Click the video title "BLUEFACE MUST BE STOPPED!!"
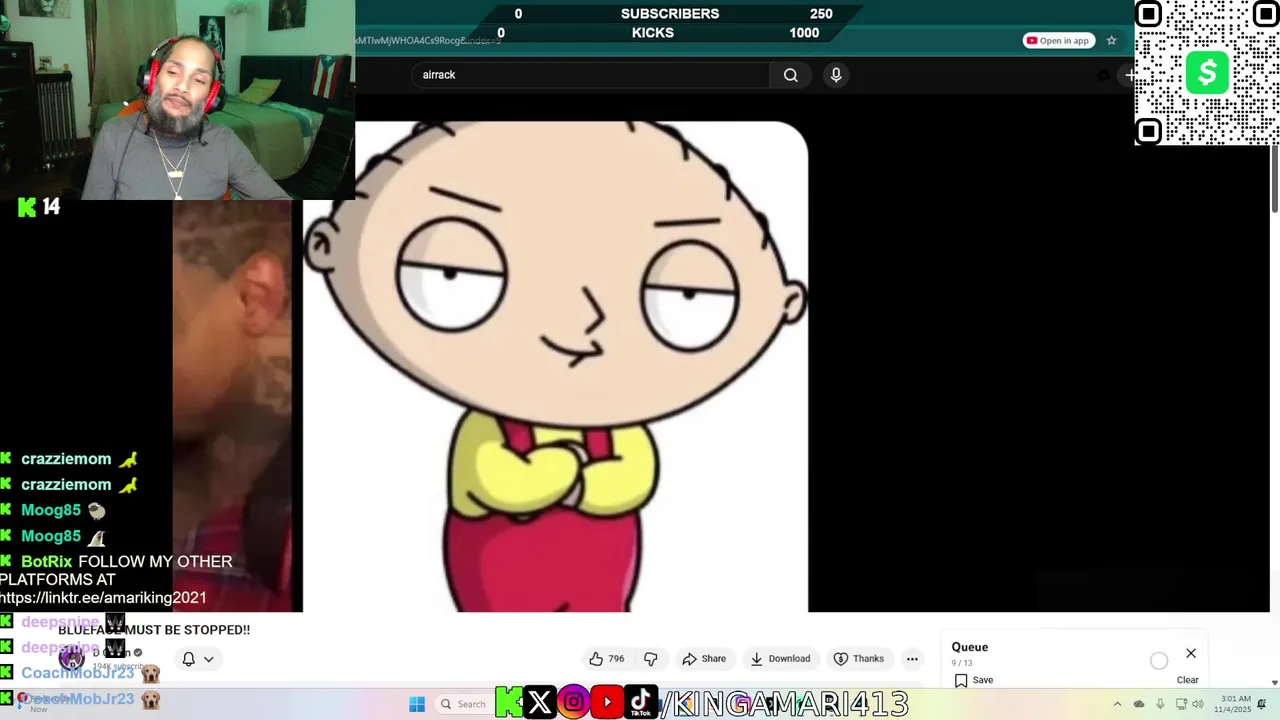The height and width of the screenshot is (720, 1280). pyautogui.click(x=154, y=630)
